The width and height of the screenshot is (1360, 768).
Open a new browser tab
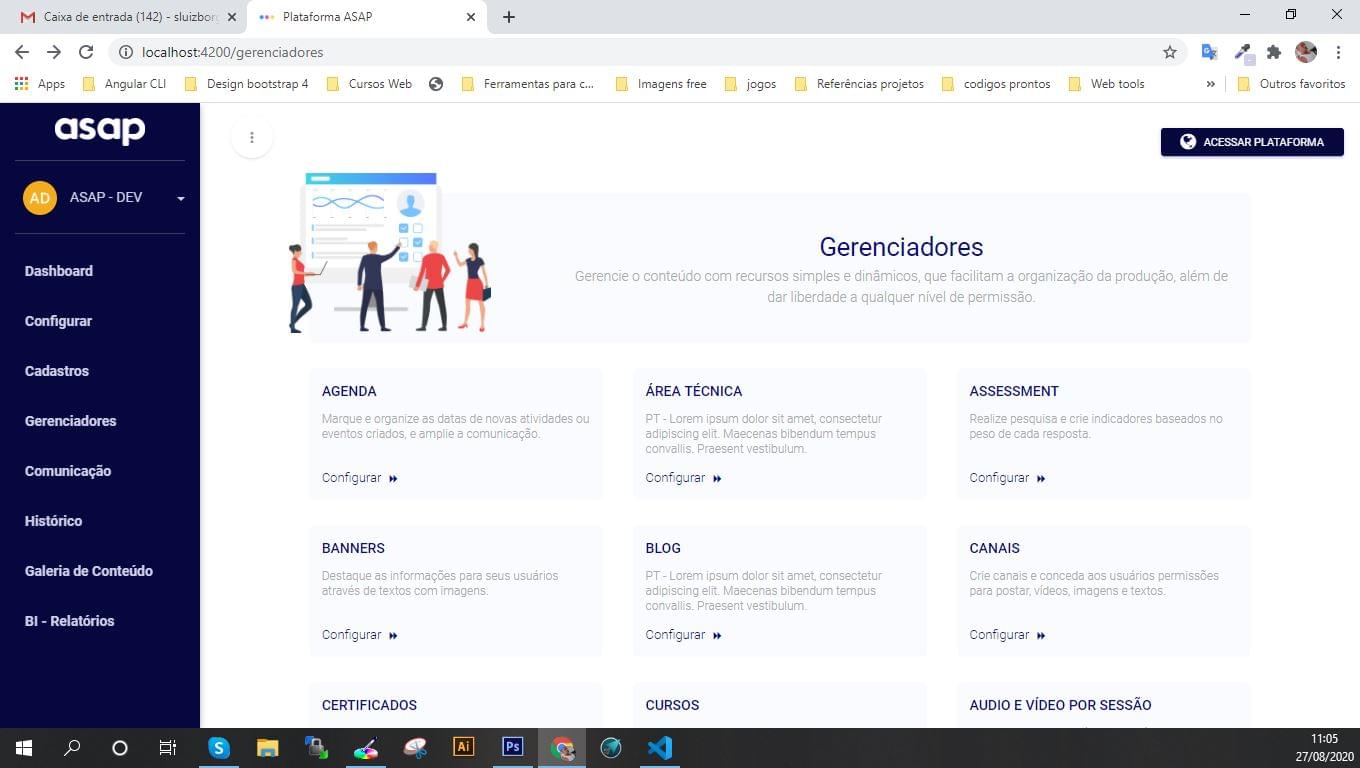[508, 17]
